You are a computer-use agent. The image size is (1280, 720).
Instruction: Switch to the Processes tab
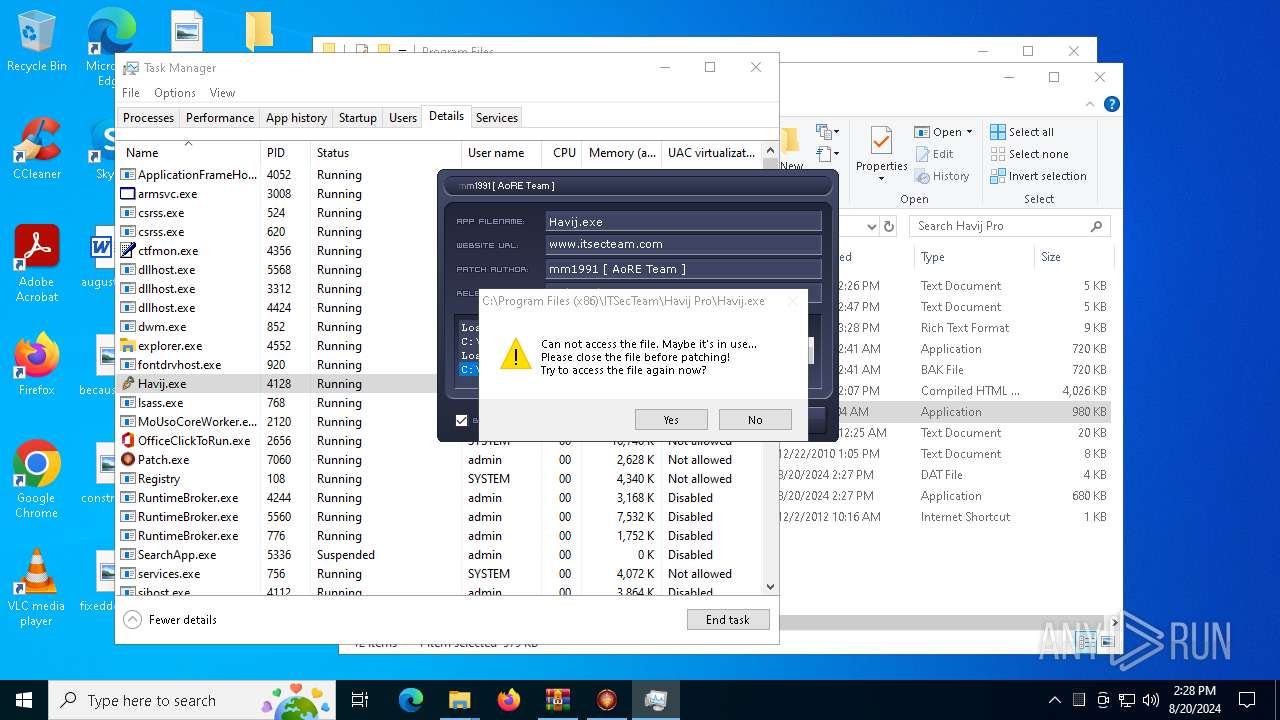[148, 118]
